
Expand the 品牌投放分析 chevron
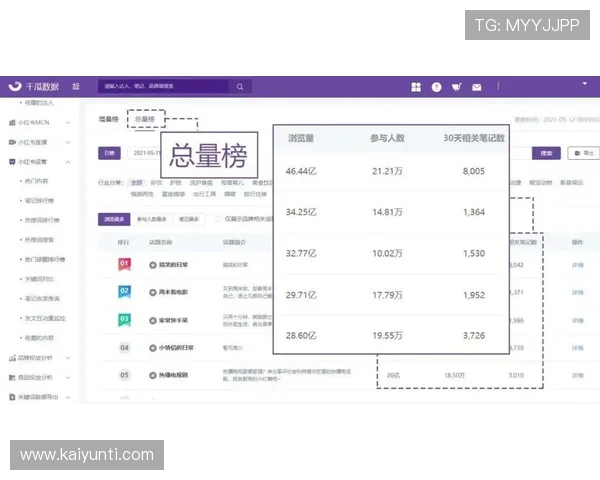coord(68,358)
